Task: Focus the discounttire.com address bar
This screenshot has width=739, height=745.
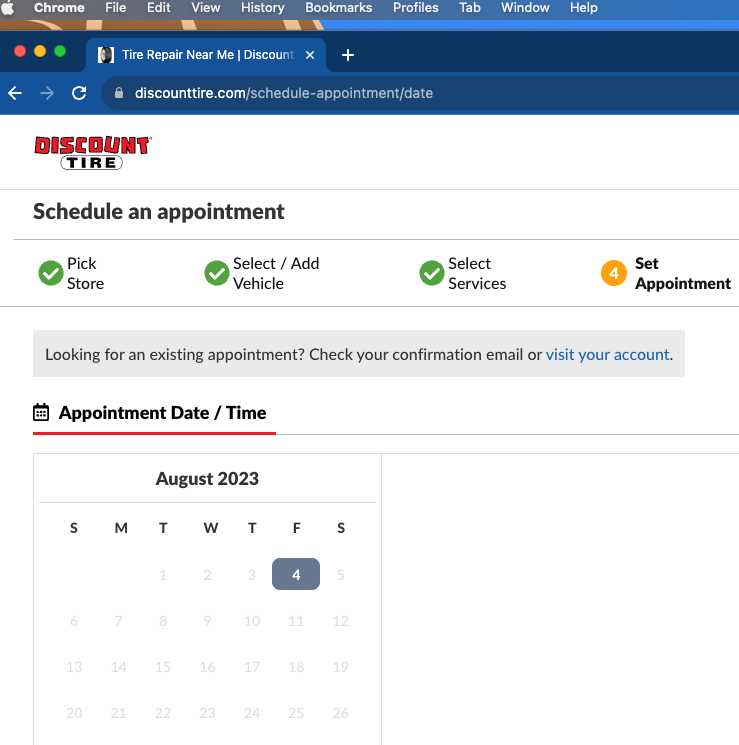Action: 418,93
